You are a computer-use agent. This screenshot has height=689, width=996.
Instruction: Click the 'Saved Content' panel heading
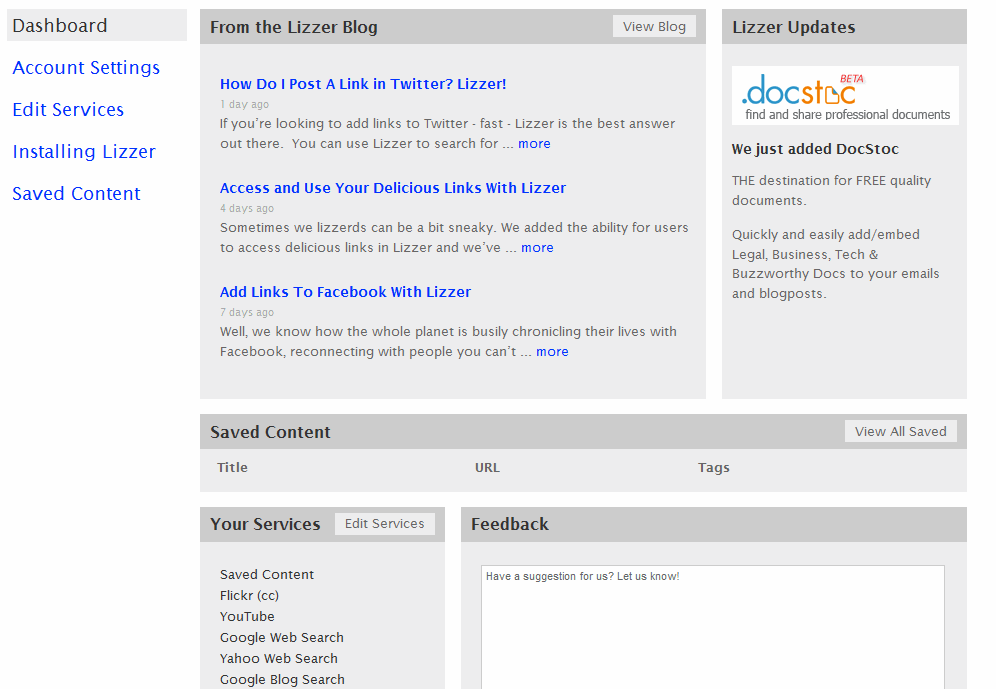point(270,432)
